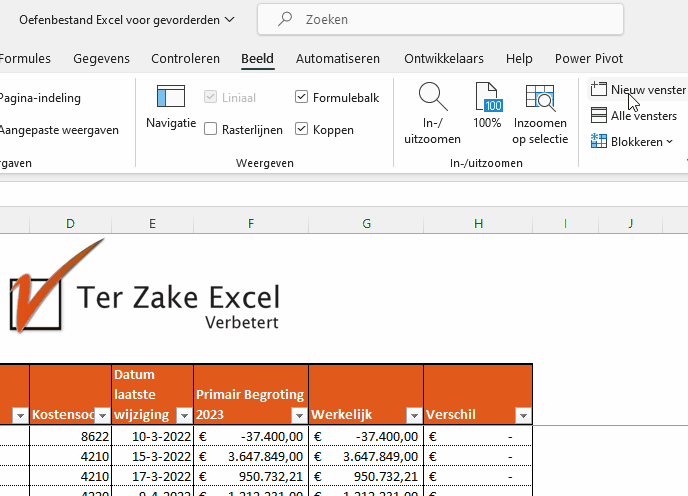The height and width of the screenshot is (496, 688).
Task: Open the Gegevens ribbon tab
Action: (x=101, y=59)
